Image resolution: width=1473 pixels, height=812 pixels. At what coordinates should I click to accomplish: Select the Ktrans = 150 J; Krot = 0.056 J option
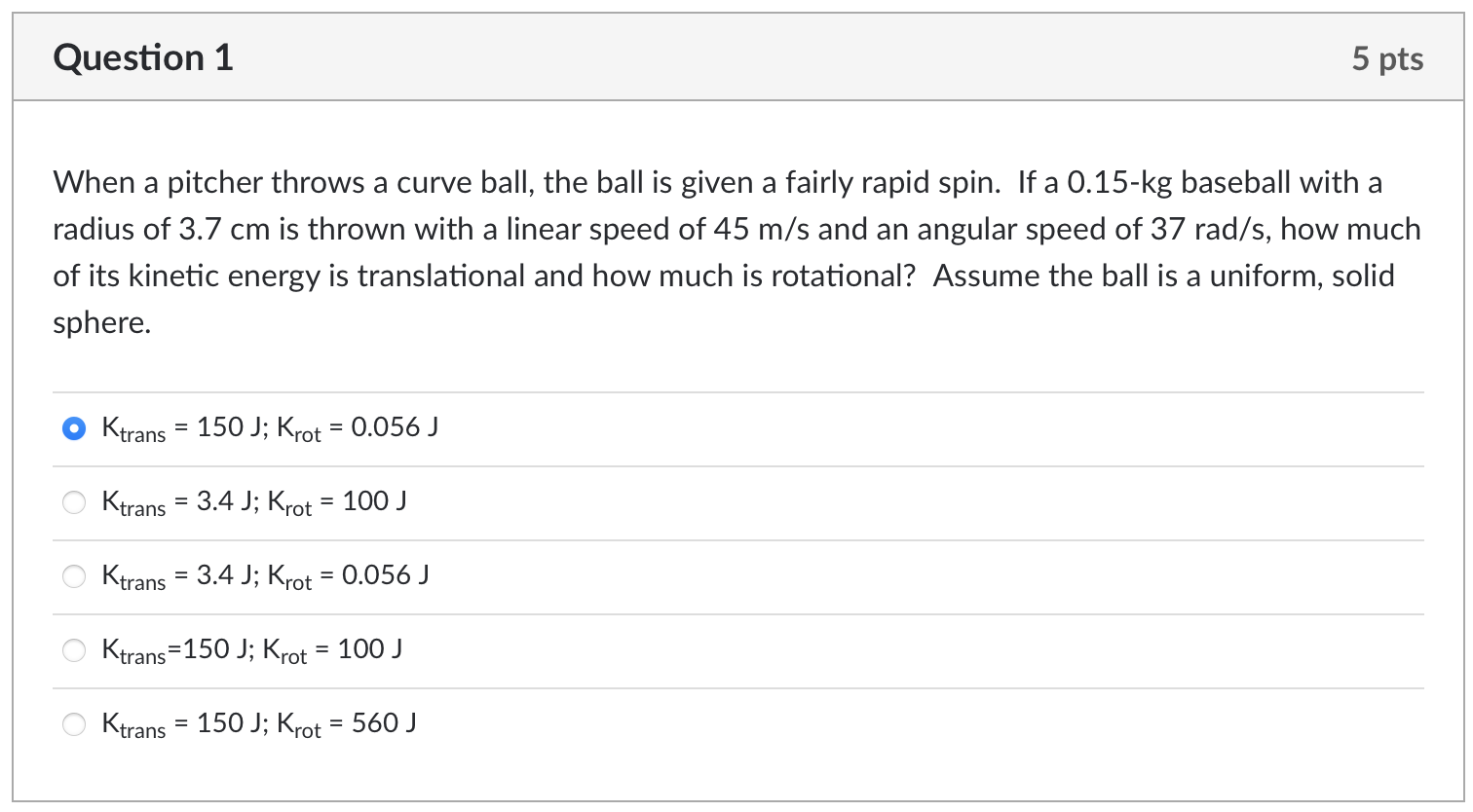coord(268,426)
